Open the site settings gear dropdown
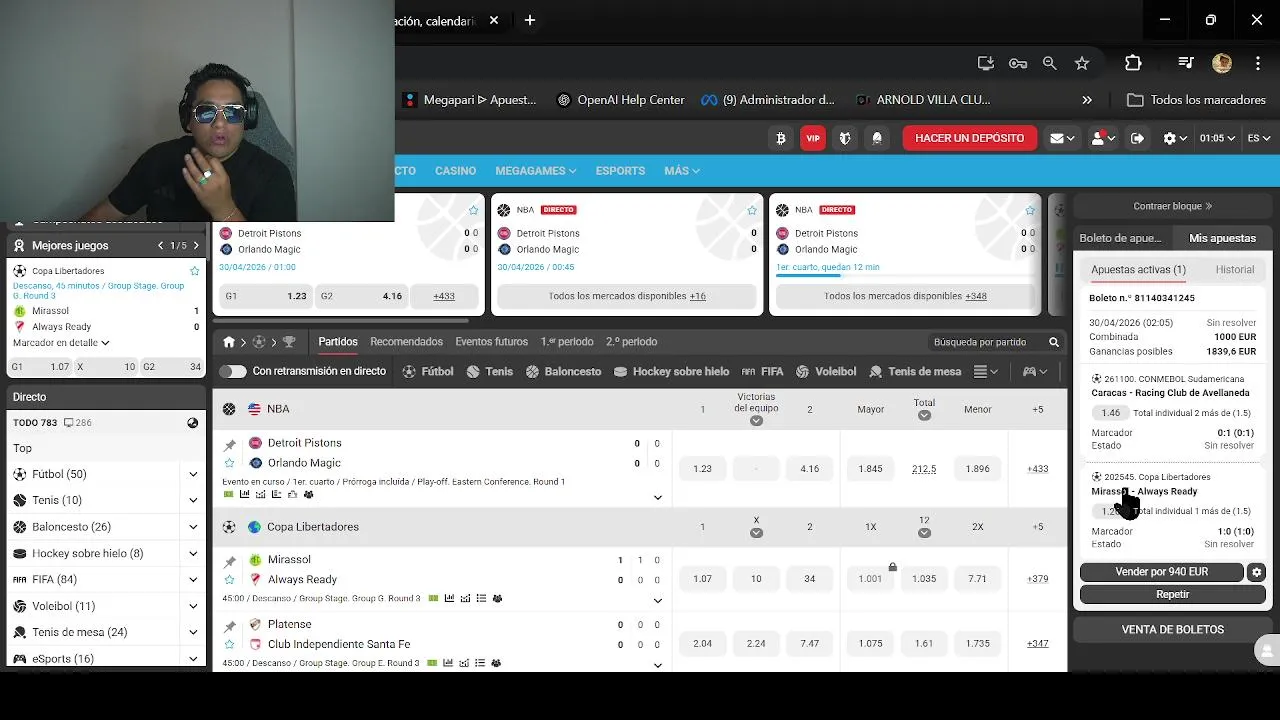The height and width of the screenshot is (720, 1280). (1174, 138)
